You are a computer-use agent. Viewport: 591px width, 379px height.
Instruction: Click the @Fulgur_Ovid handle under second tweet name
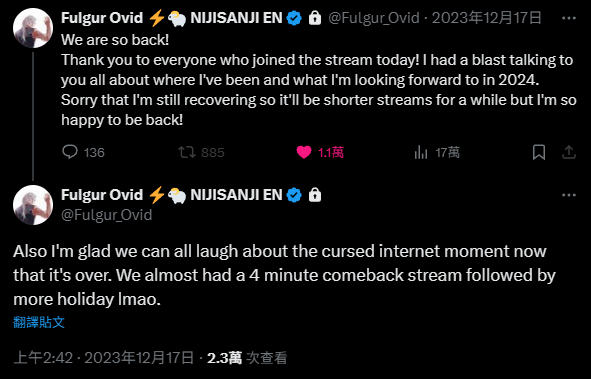107,215
